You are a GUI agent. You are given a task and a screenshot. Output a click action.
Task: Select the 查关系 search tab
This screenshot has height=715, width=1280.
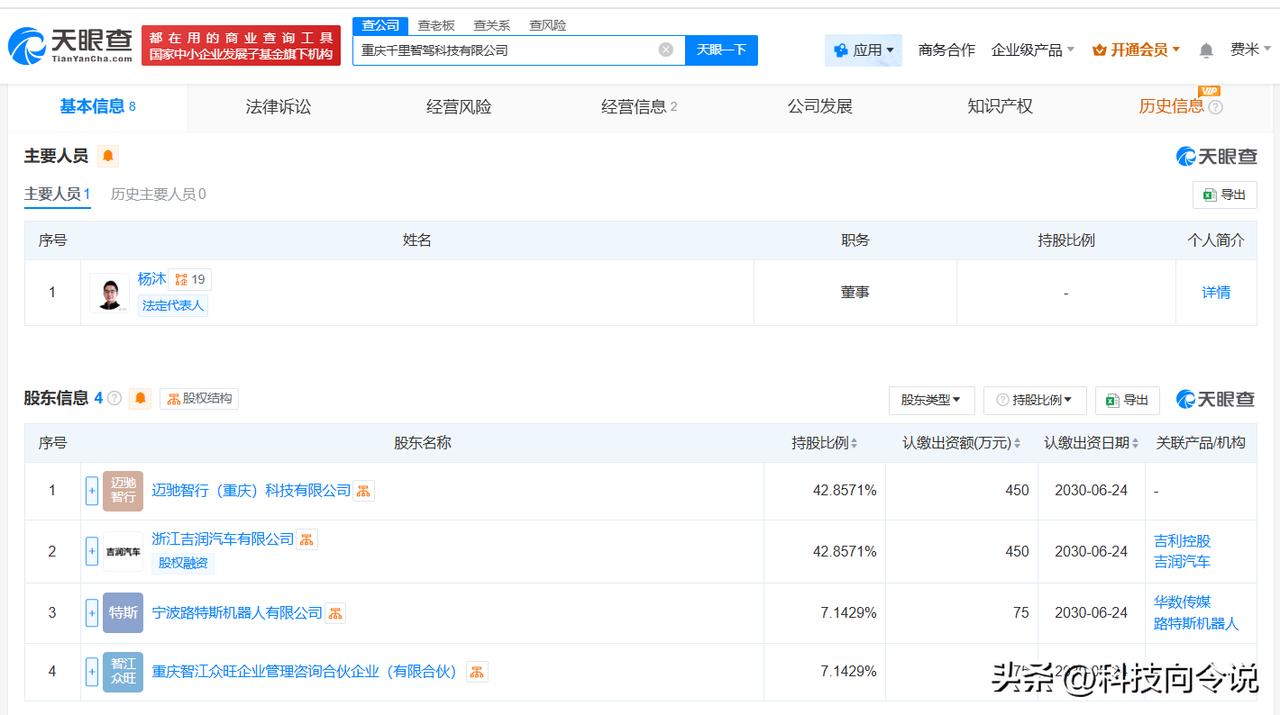pyautogui.click(x=492, y=25)
